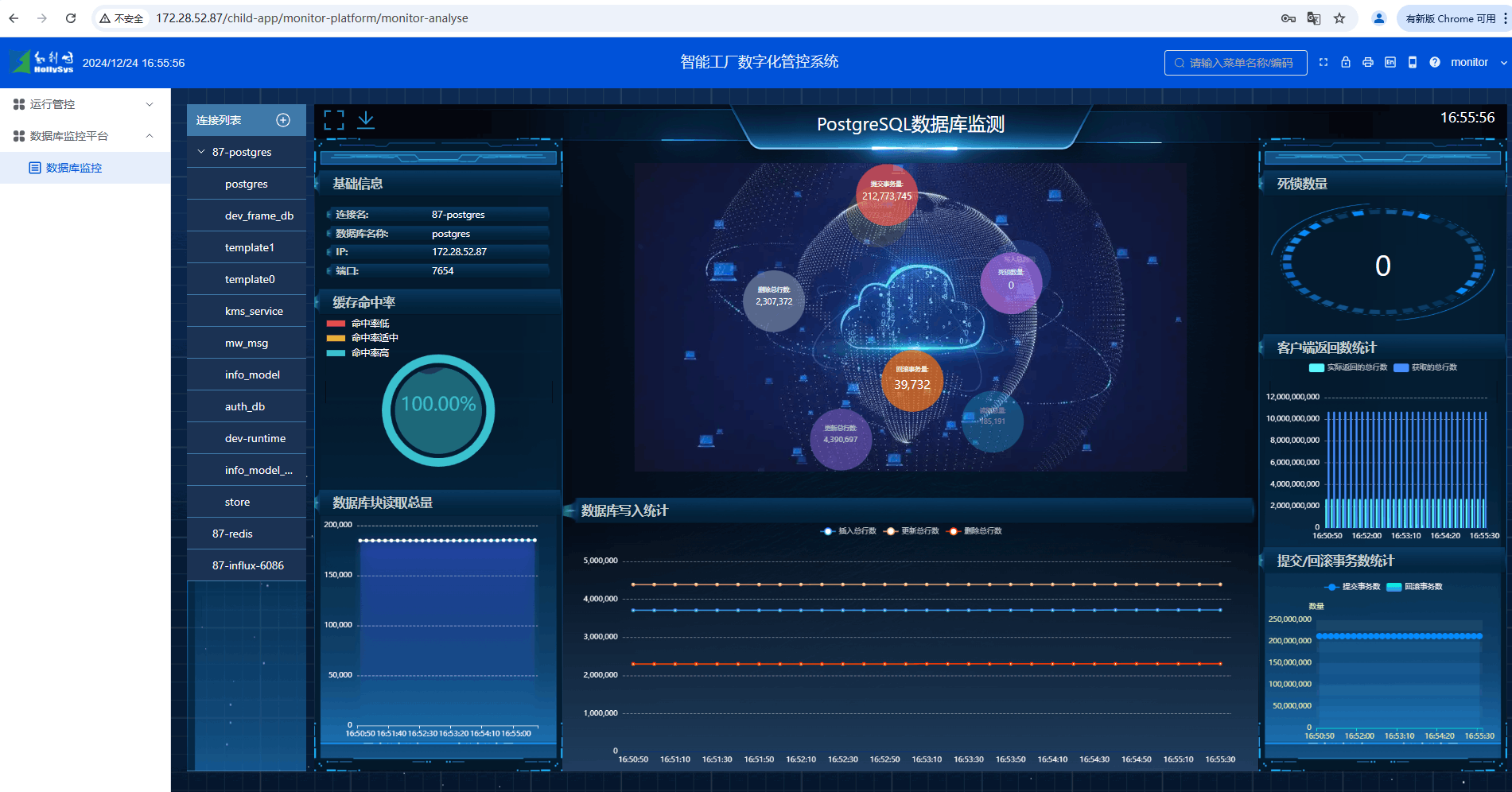Image resolution: width=1512 pixels, height=792 pixels.
Task: Enter fullscreen mode on the dashboard panel
Action: click(334, 120)
